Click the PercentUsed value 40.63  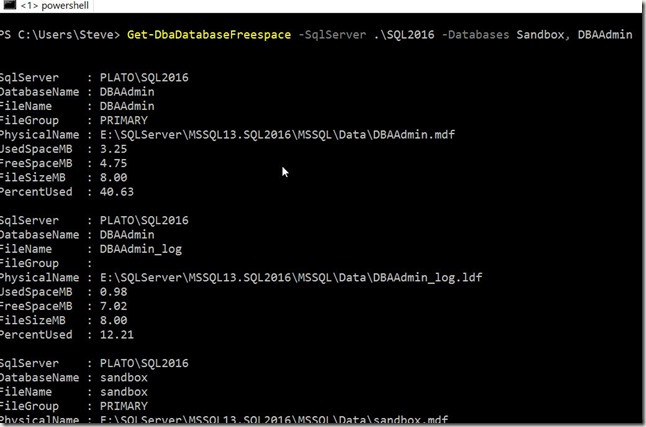coord(113,191)
